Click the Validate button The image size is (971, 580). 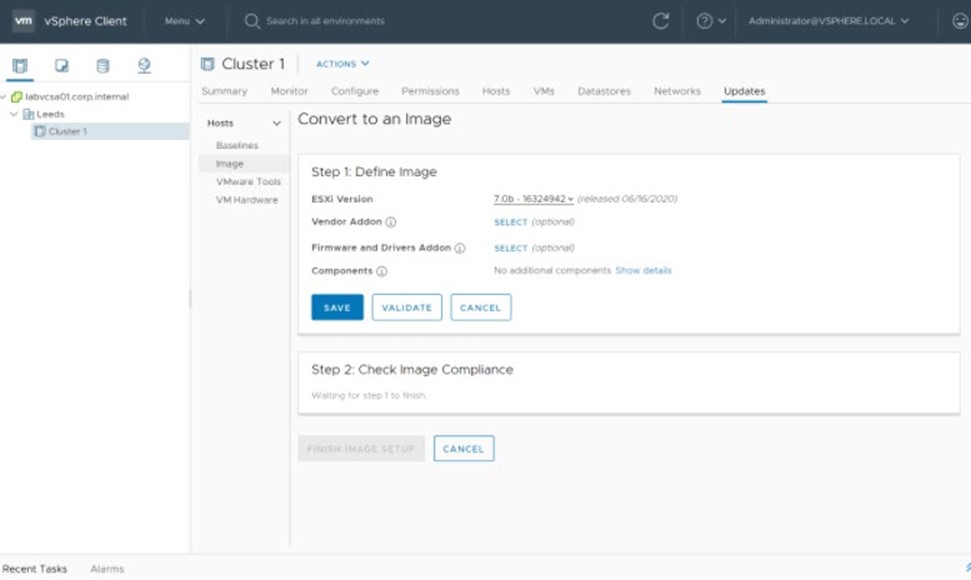click(x=406, y=308)
